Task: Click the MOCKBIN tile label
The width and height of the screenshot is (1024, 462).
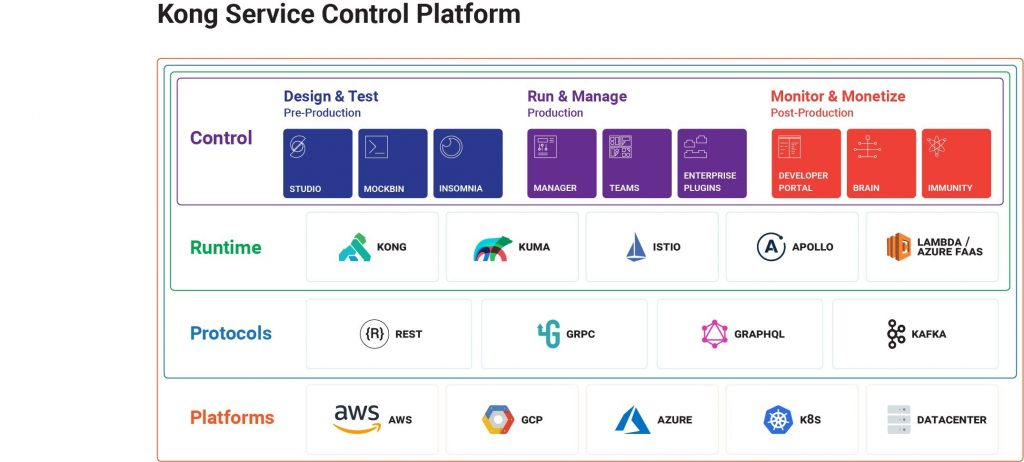Action: coord(384,189)
